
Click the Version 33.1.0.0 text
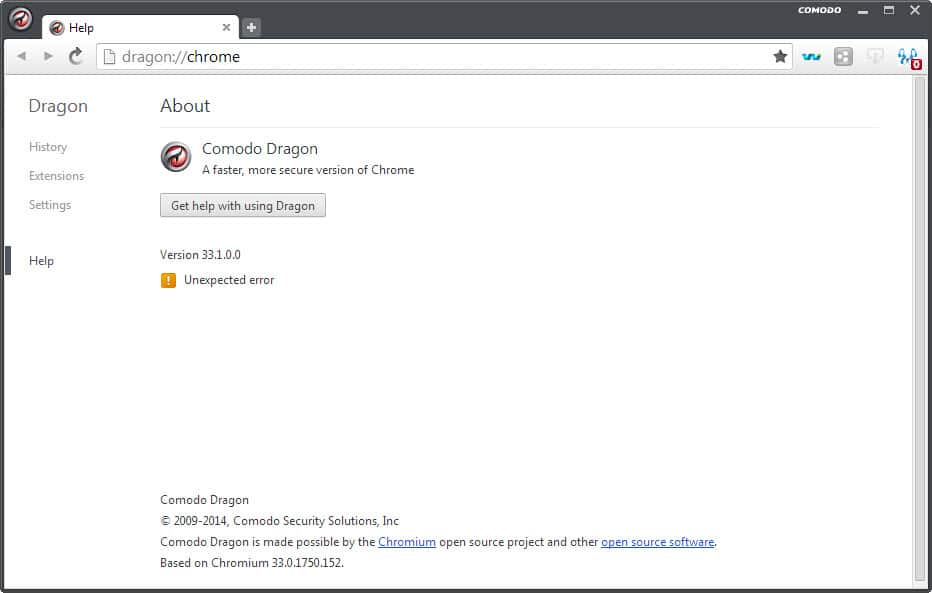[x=200, y=255]
